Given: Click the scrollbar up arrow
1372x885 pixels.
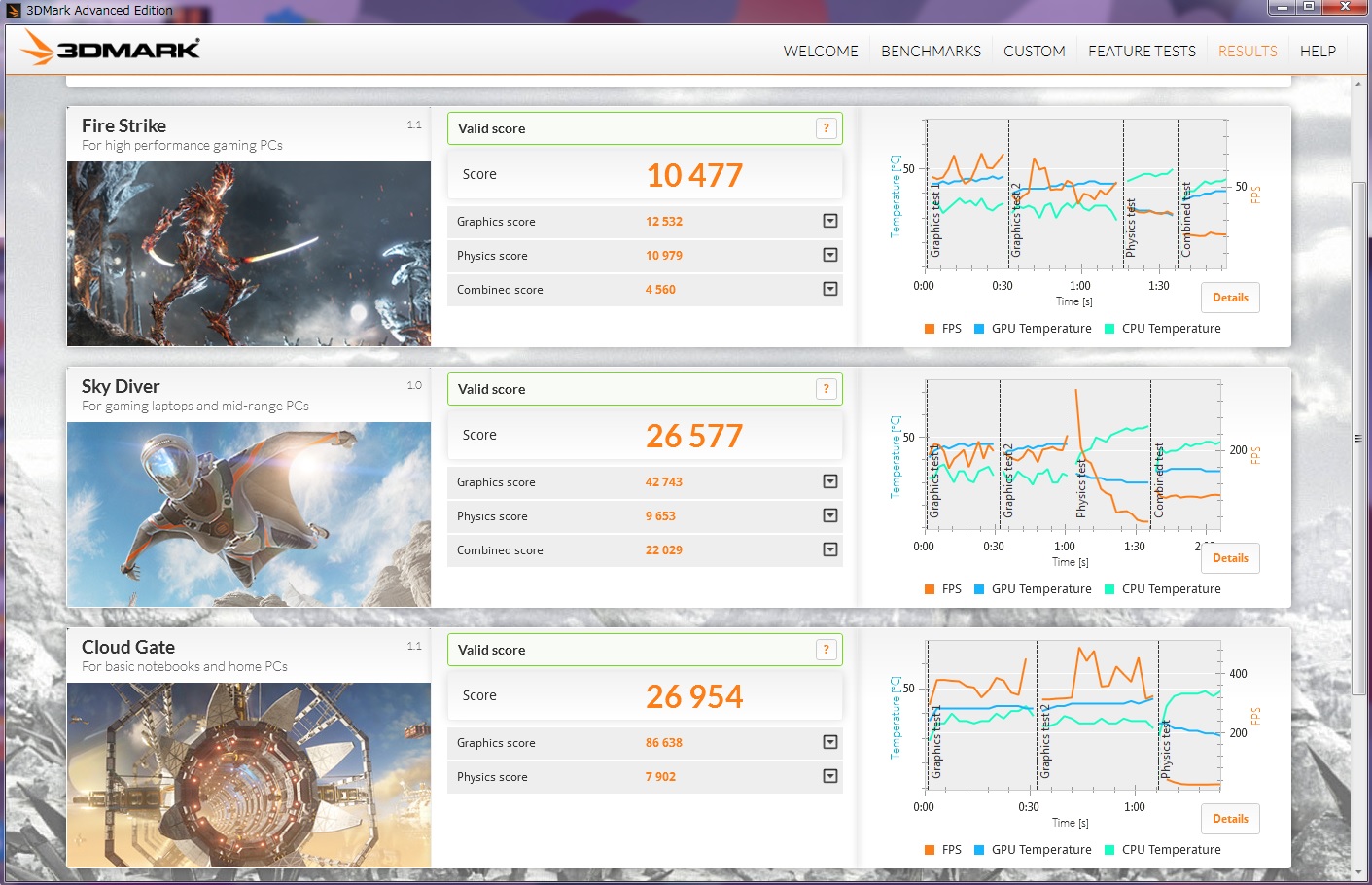Looking at the screenshot, I should 1358,84.
